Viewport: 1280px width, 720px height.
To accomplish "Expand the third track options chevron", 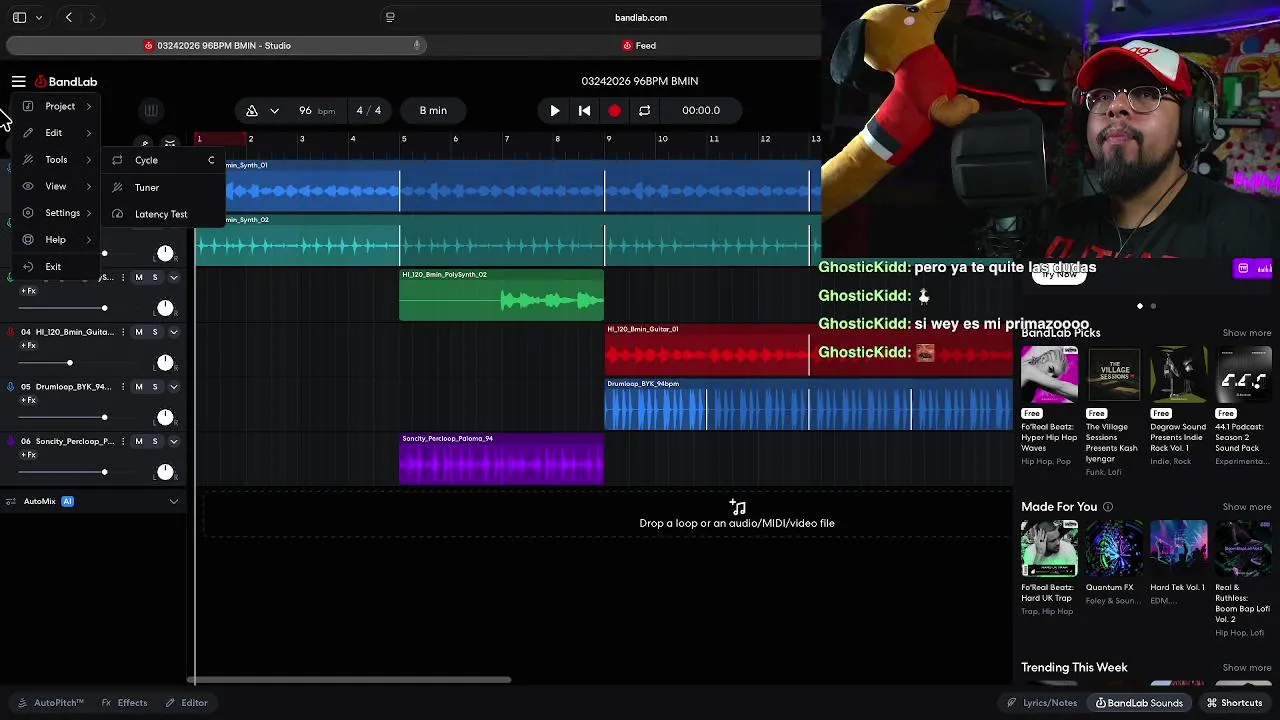I will [173, 277].
